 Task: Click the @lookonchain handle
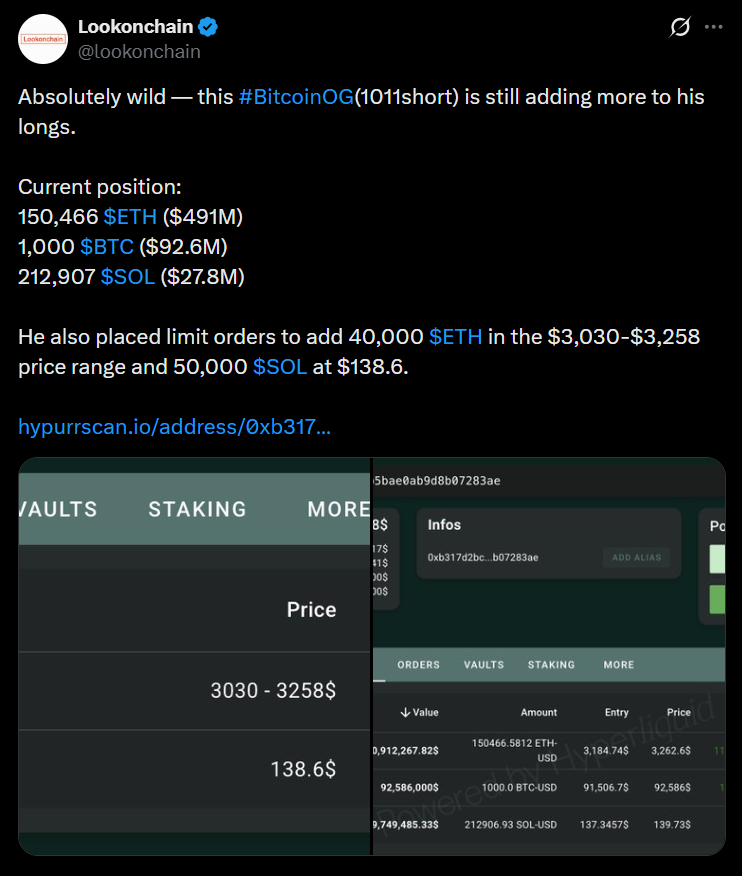pos(140,51)
